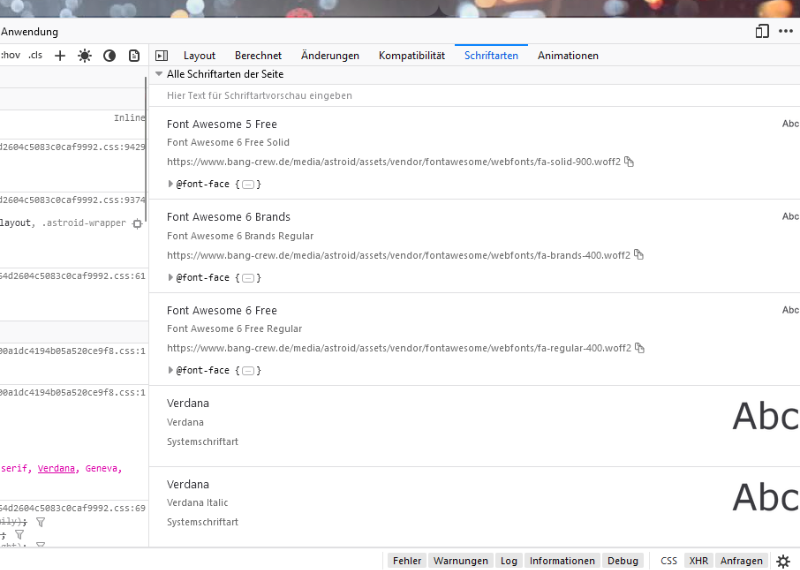Click the fa-regular-400.woff2 font URL
The height and width of the screenshot is (570, 800).
[x=399, y=348]
